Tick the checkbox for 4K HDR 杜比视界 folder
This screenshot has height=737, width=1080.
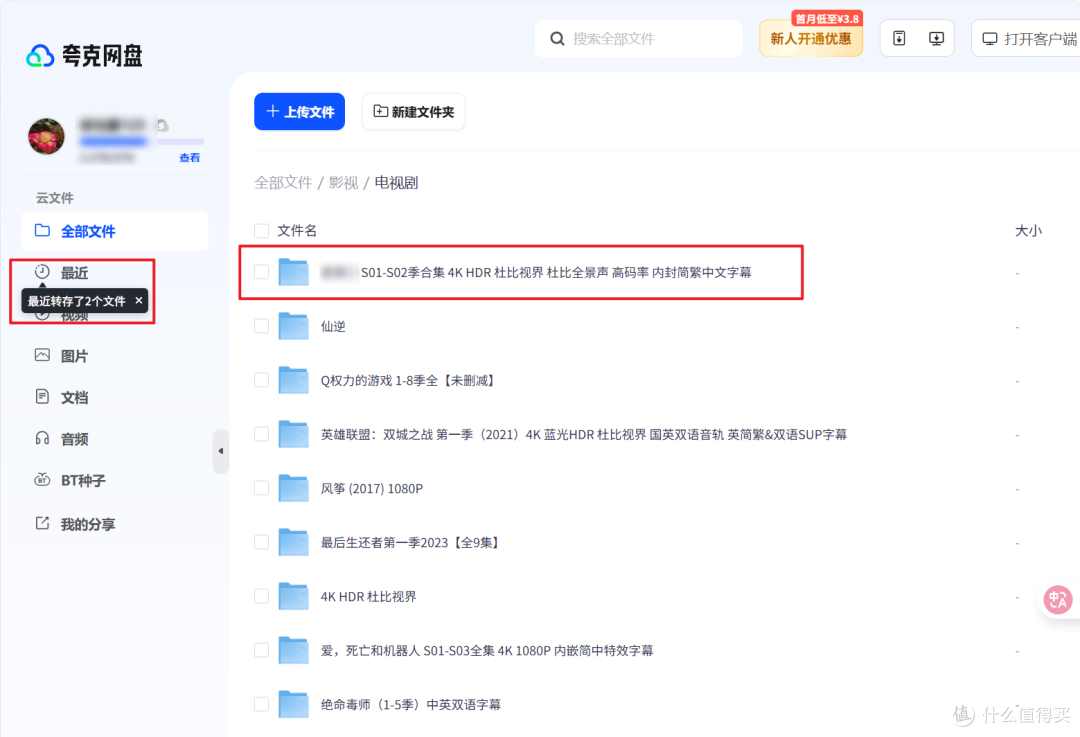point(261,596)
